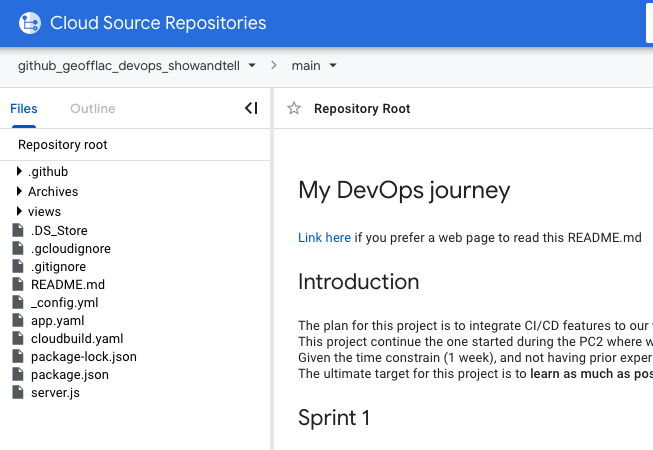Open the package-lock.json file
Screen dimensions: 653x450
tap(84, 357)
